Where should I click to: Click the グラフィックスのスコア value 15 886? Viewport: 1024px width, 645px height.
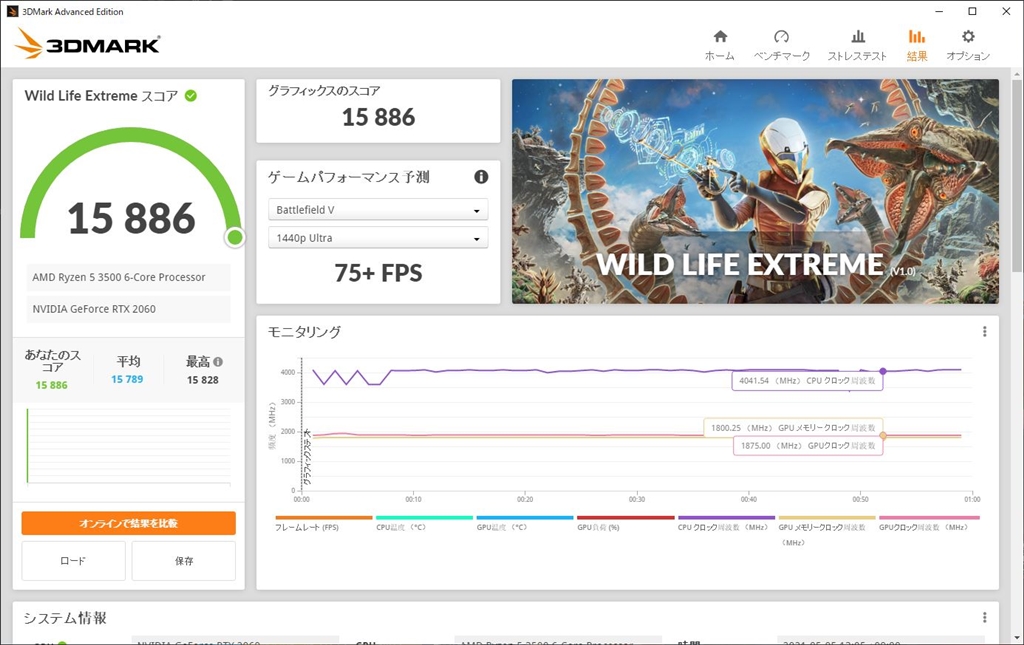378,118
